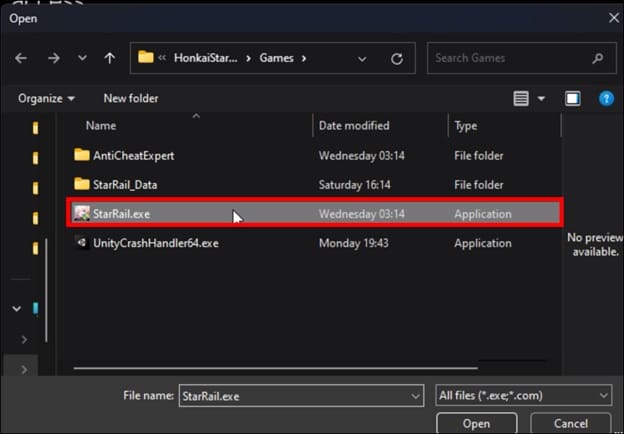
Task: Go up one folder level
Action: 109,58
